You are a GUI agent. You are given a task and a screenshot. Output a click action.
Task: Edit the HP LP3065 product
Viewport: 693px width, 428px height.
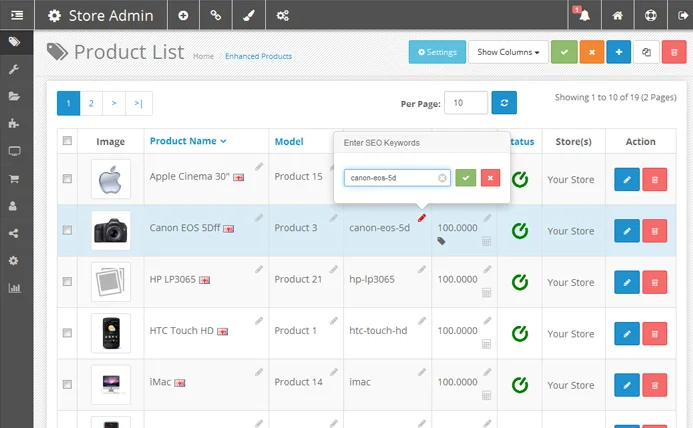pos(627,282)
